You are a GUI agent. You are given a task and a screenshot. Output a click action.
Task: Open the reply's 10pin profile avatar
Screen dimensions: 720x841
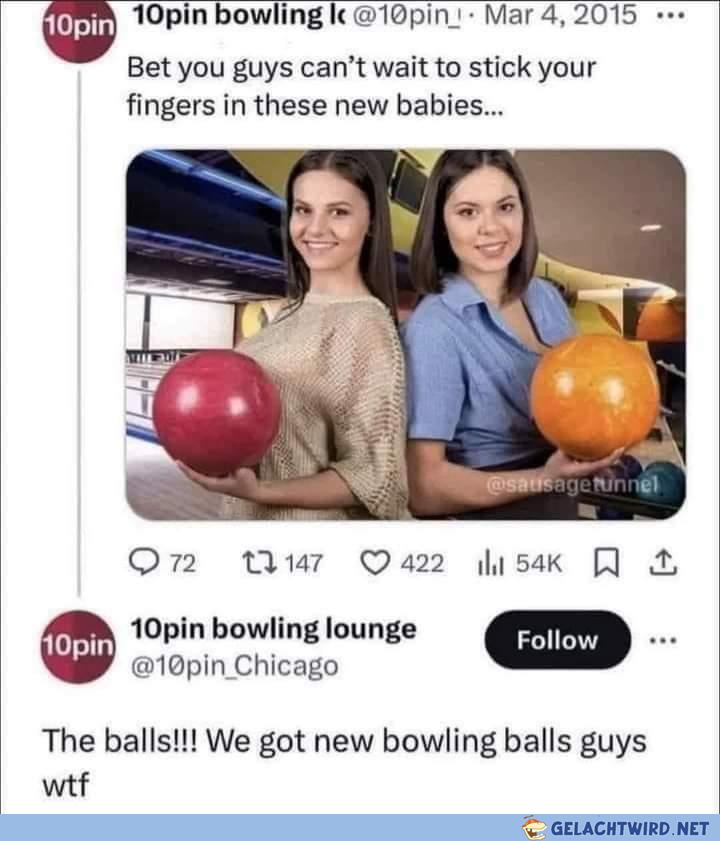point(78,646)
